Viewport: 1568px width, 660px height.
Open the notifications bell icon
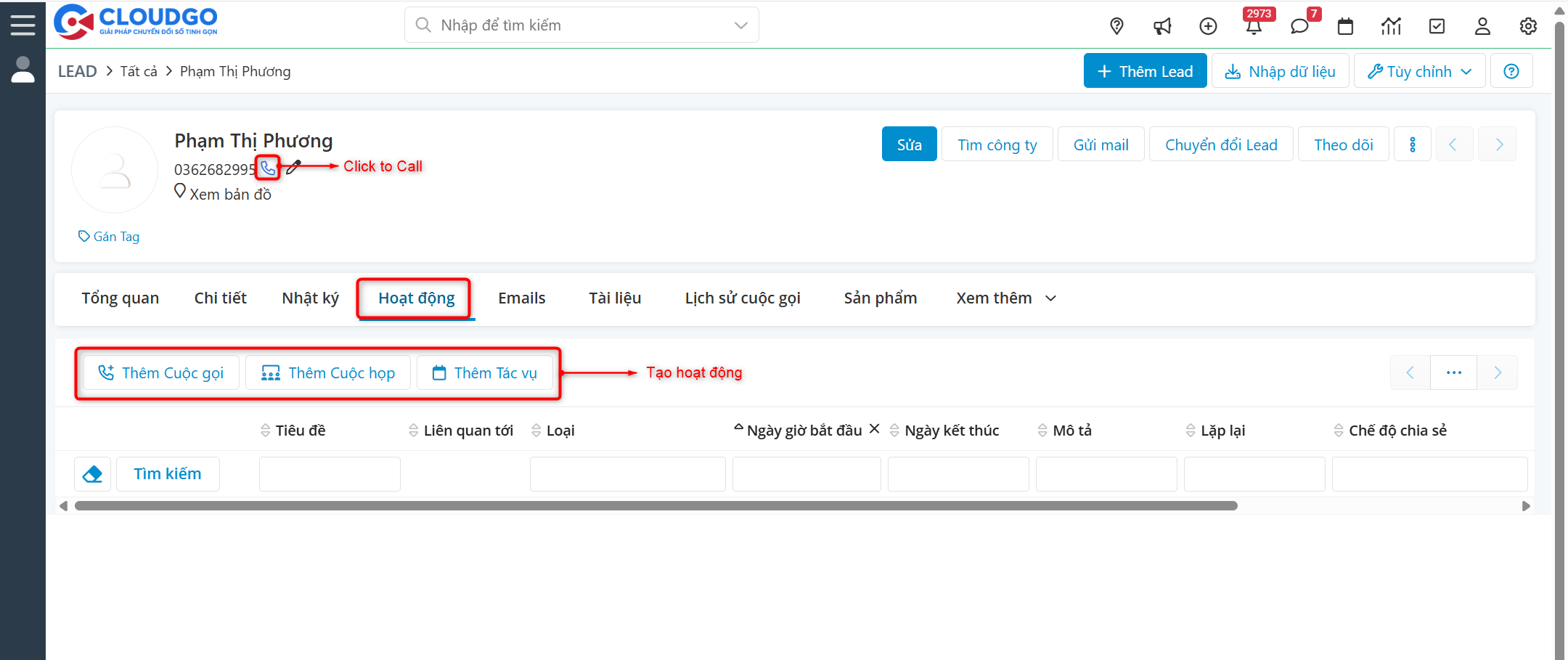coord(1254,25)
